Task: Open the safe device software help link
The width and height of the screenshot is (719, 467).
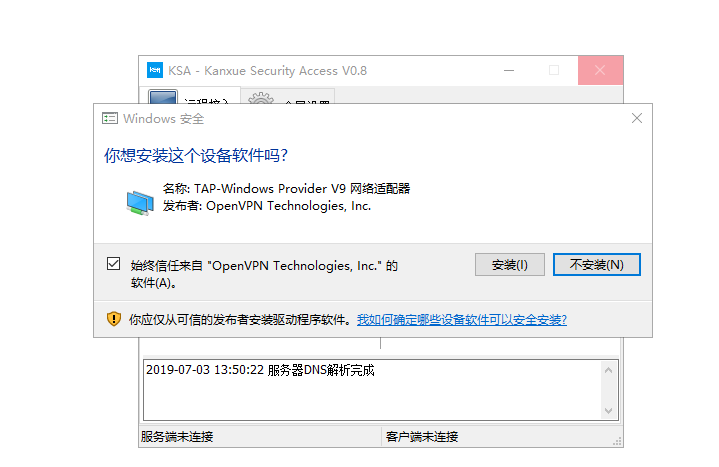Action: pyautogui.click(x=462, y=320)
